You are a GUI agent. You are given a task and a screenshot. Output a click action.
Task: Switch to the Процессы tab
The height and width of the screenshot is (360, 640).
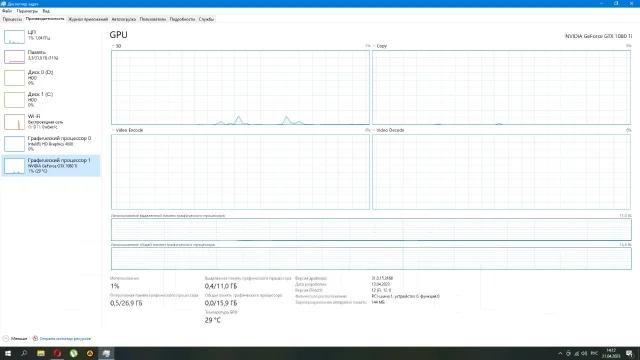pyautogui.click(x=12, y=19)
